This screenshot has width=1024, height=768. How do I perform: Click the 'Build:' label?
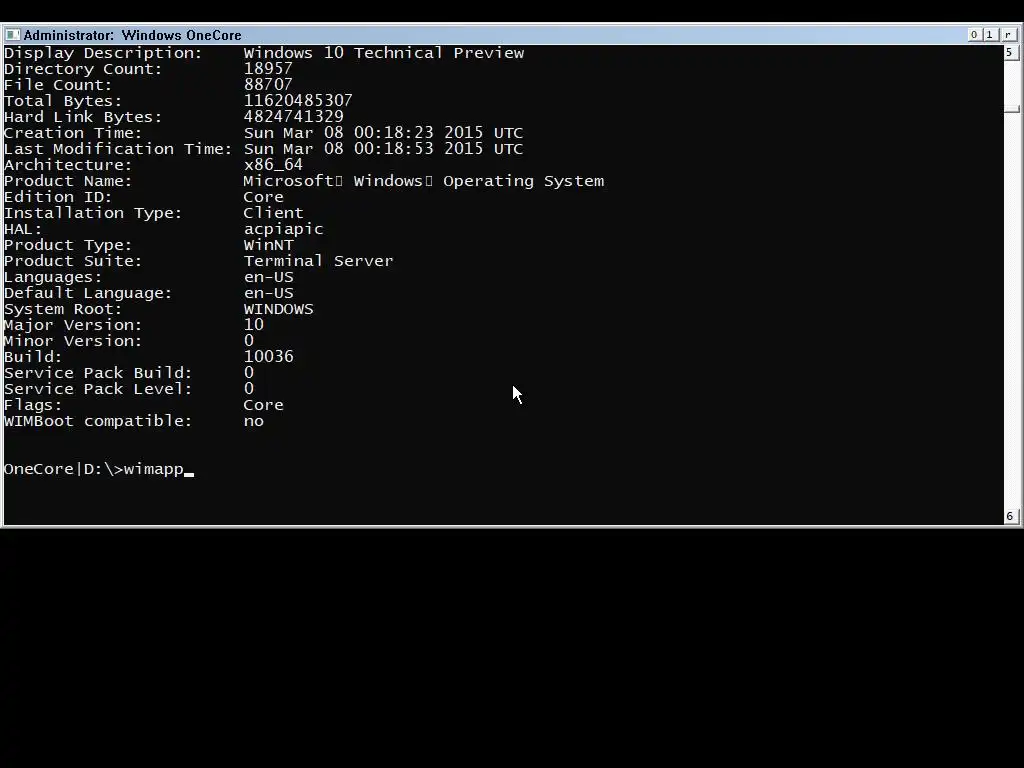pos(33,357)
